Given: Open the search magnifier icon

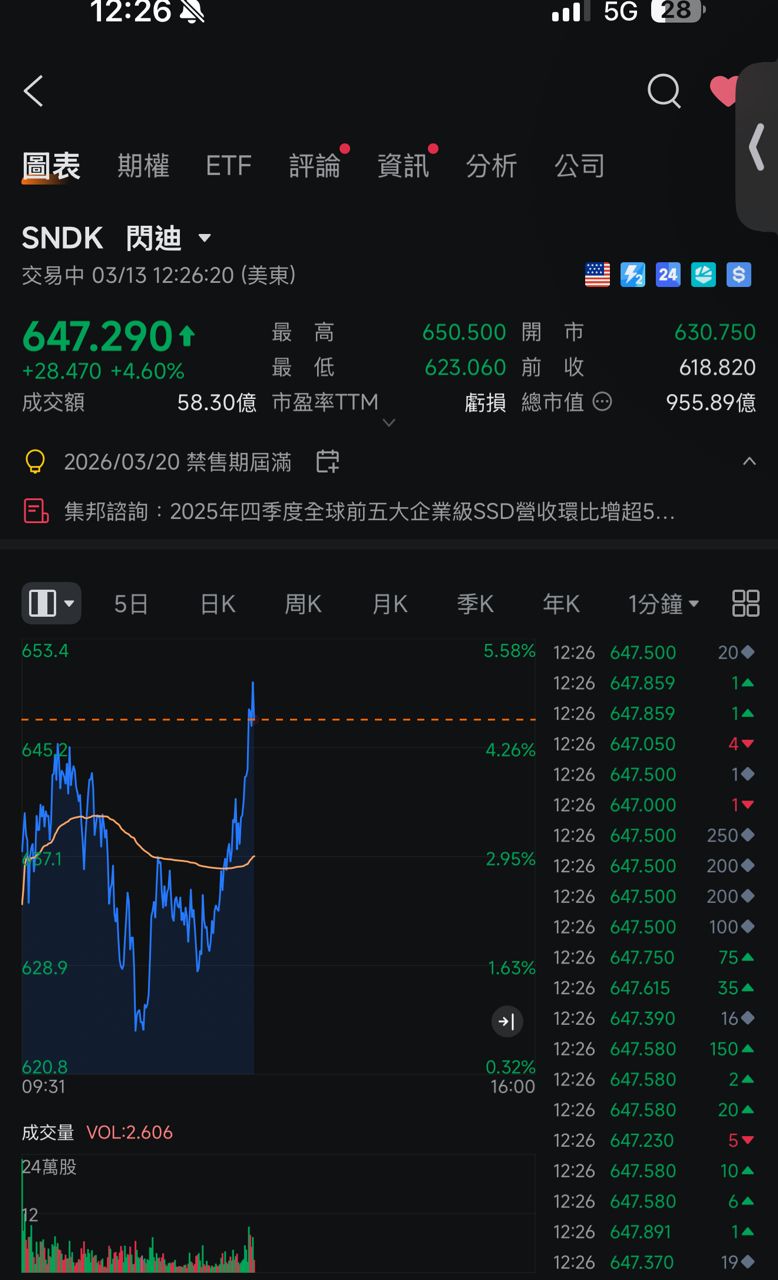Looking at the screenshot, I should coord(664,91).
